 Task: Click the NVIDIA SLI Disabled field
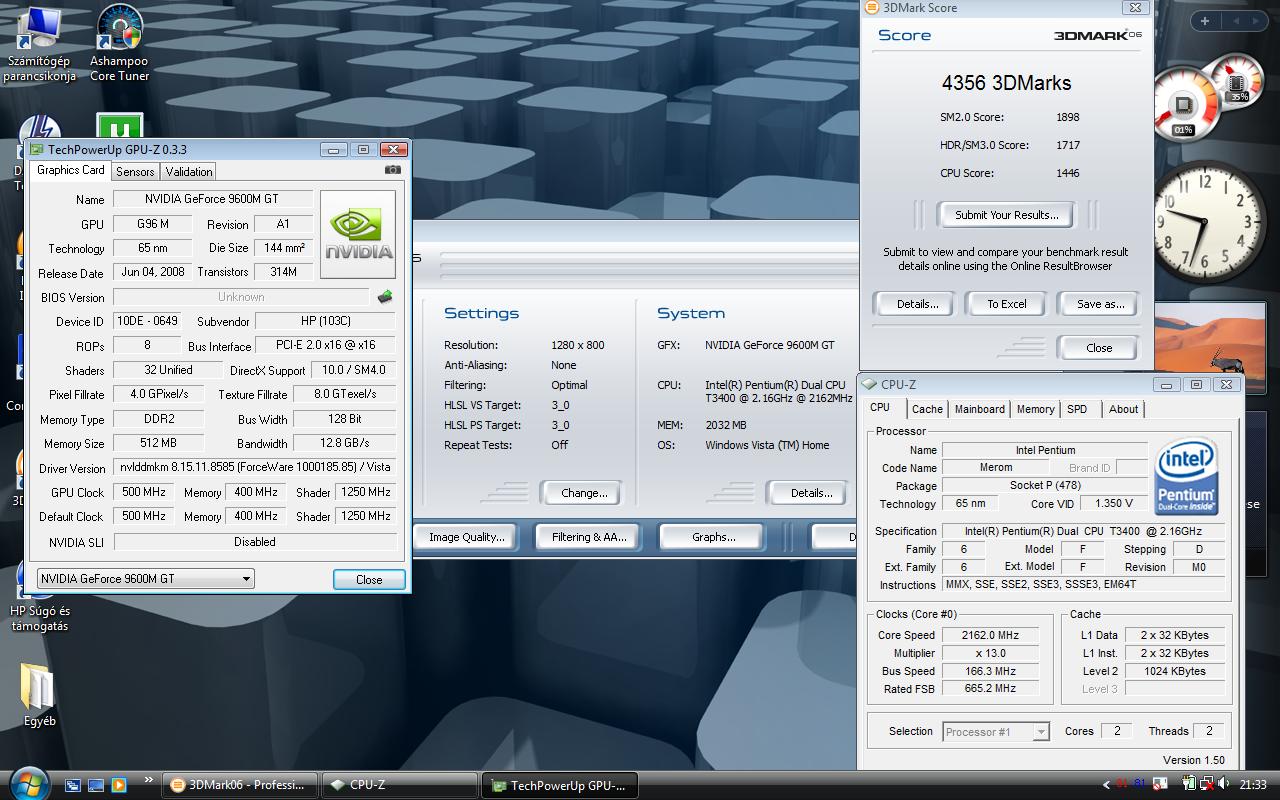[x=254, y=541]
